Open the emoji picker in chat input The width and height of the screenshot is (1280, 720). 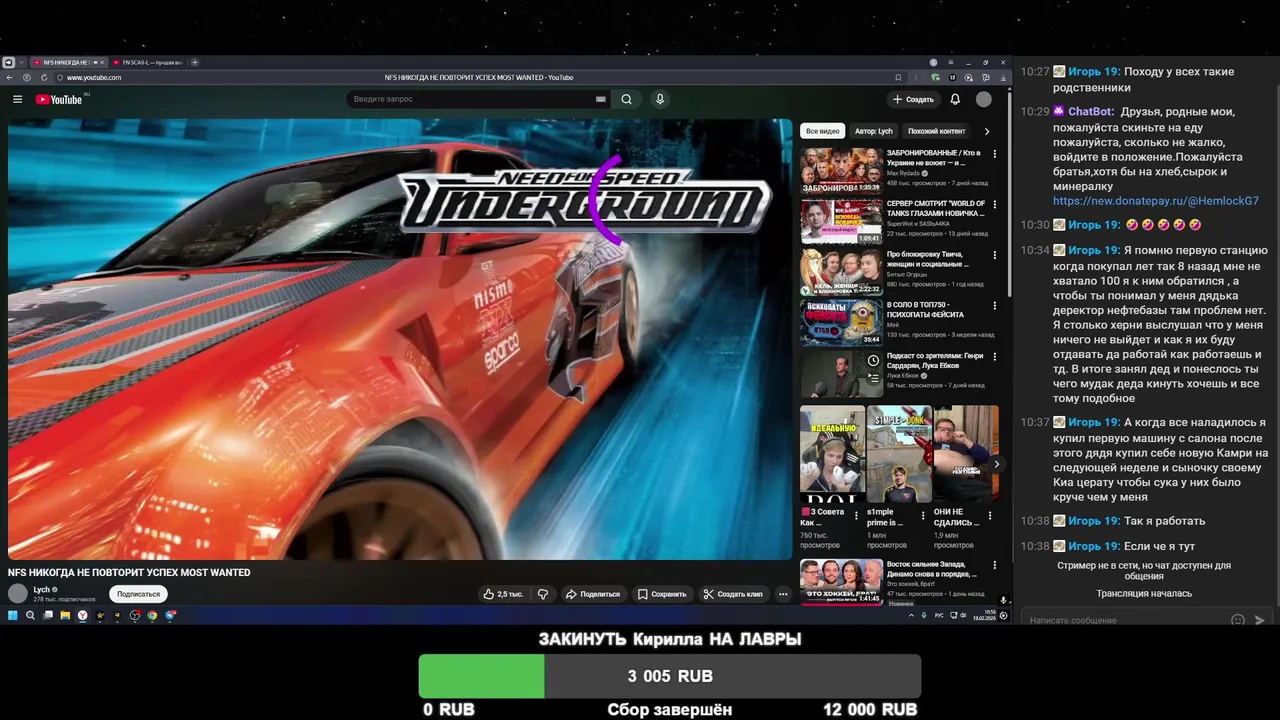pyautogui.click(x=1238, y=620)
